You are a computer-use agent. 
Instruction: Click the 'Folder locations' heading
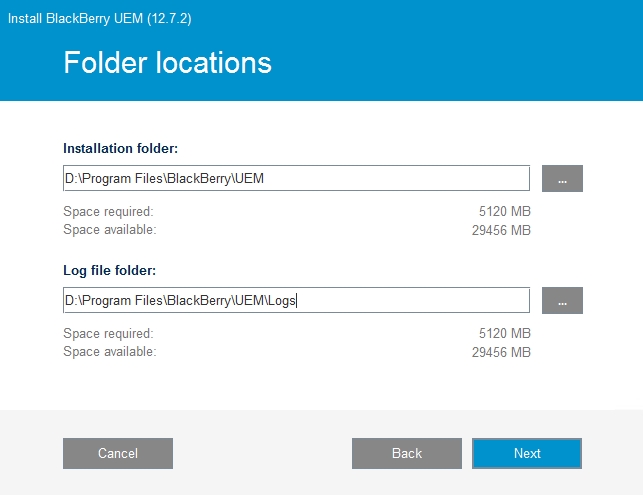tap(167, 62)
